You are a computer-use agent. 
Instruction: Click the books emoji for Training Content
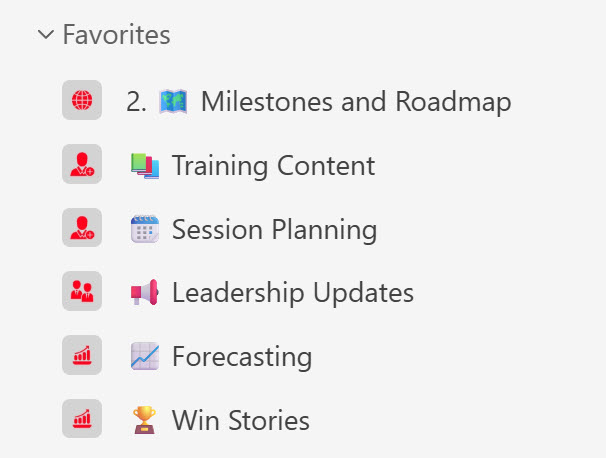(145, 165)
